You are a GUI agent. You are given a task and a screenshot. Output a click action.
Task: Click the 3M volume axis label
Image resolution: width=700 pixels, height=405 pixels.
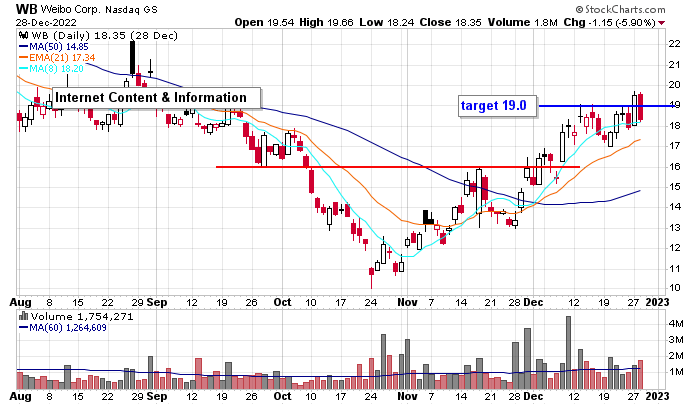point(676,340)
